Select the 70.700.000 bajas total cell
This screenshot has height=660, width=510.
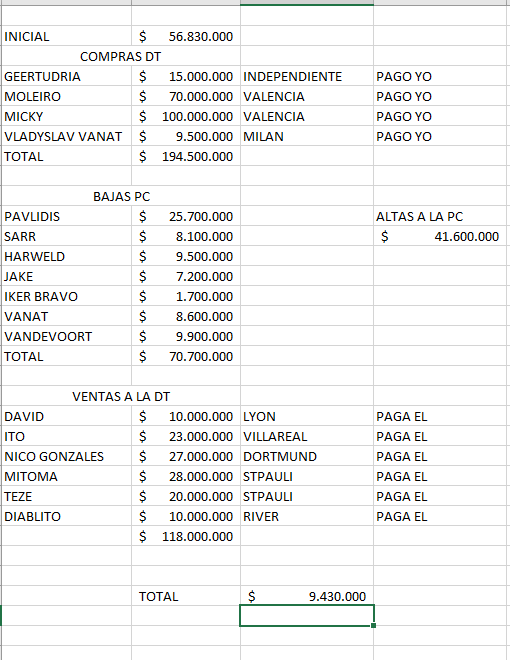tap(186, 356)
